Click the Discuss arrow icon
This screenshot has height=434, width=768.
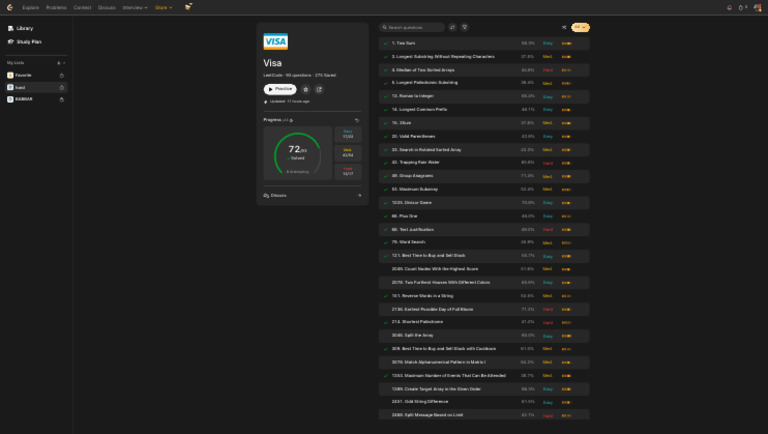[x=359, y=195]
